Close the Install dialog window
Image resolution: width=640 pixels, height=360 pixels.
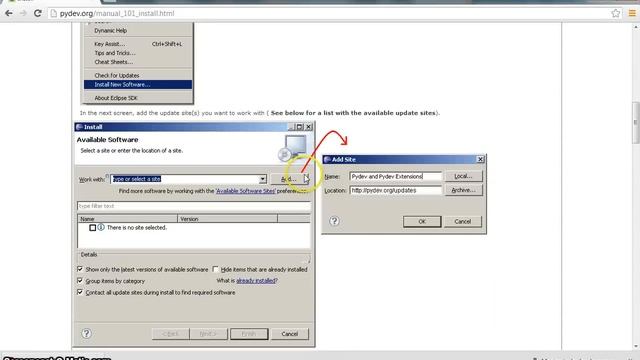click(x=309, y=127)
